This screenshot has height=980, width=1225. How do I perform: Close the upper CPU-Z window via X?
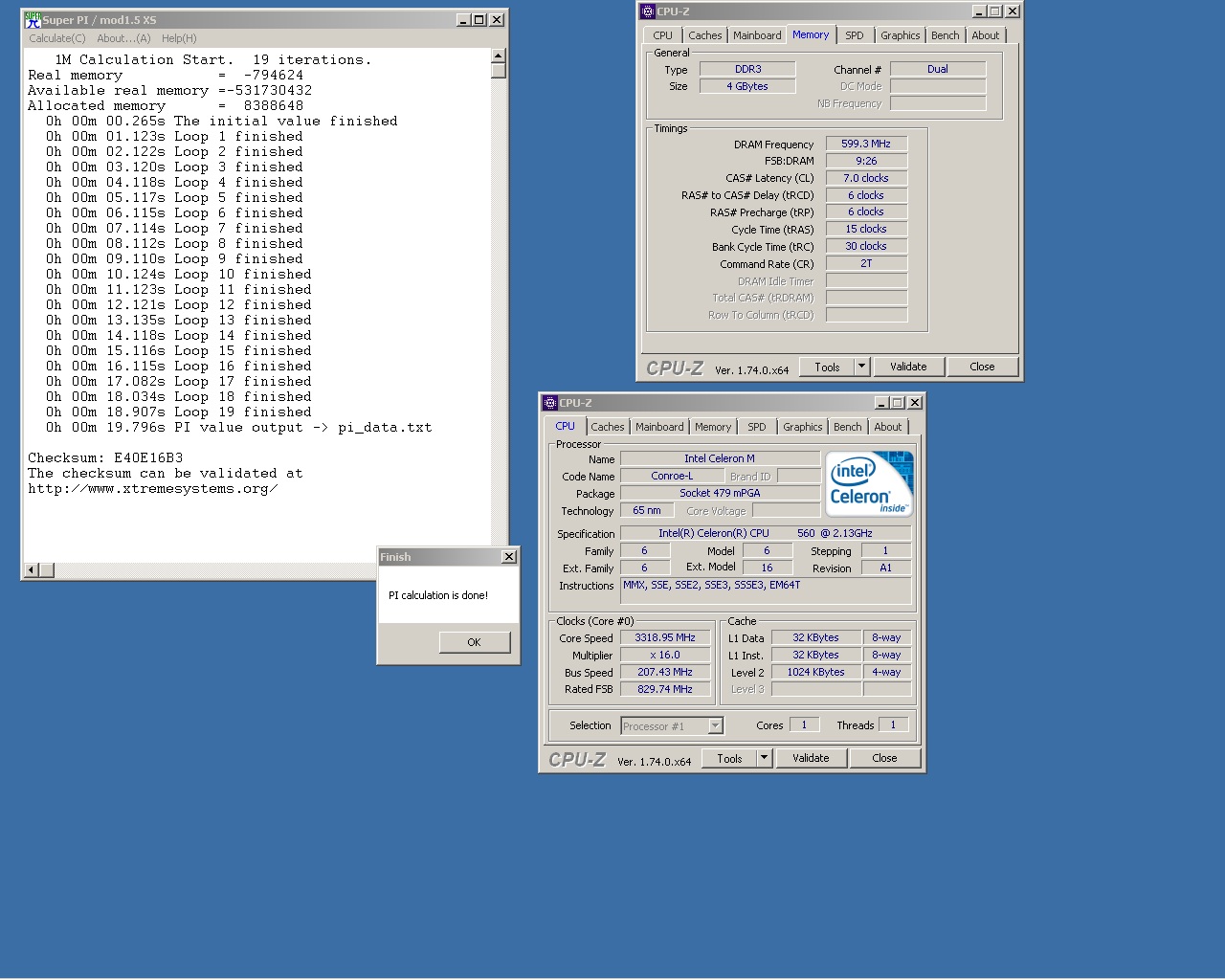1013,11
